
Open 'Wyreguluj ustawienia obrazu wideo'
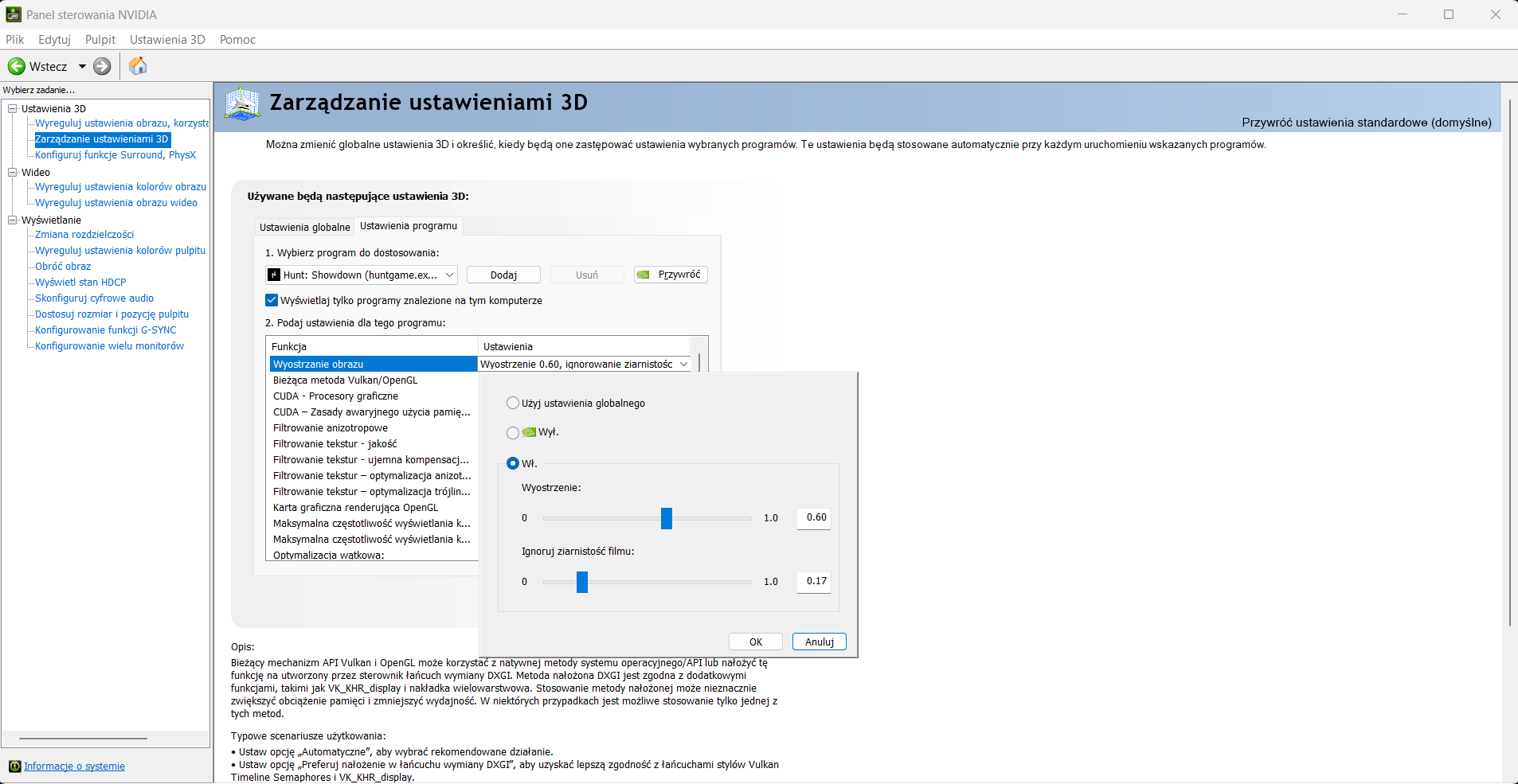116,203
